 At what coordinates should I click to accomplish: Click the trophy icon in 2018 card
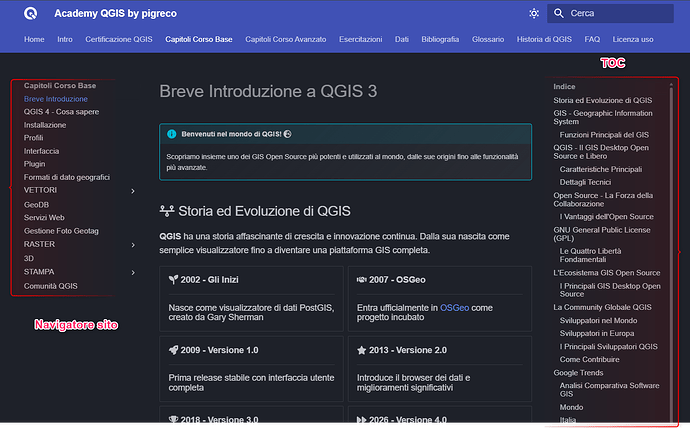click(x=173, y=420)
